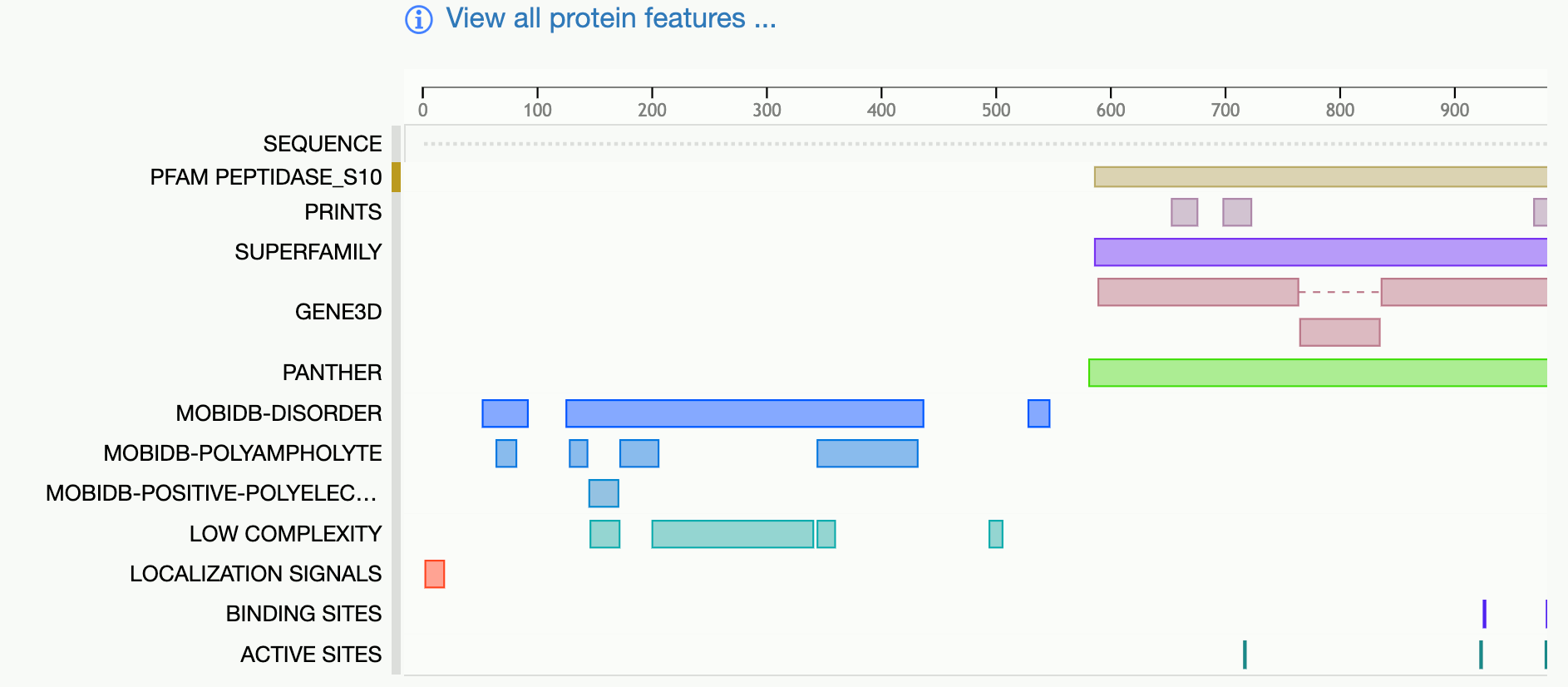1568x687 pixels.
Task: Select the purple SUPERFAMILY domain bar
Action: pyautogui.click(x=1320, y=252)
